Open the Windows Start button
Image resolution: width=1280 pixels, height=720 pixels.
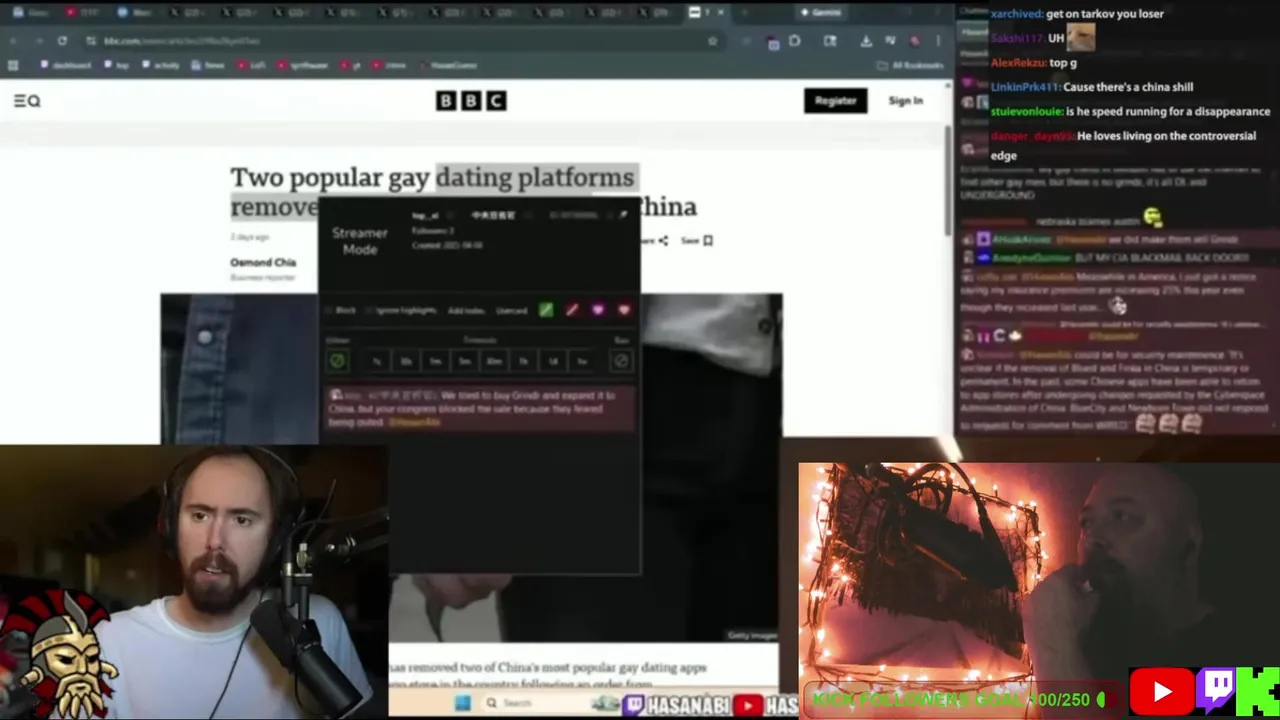tap(462, 703)
